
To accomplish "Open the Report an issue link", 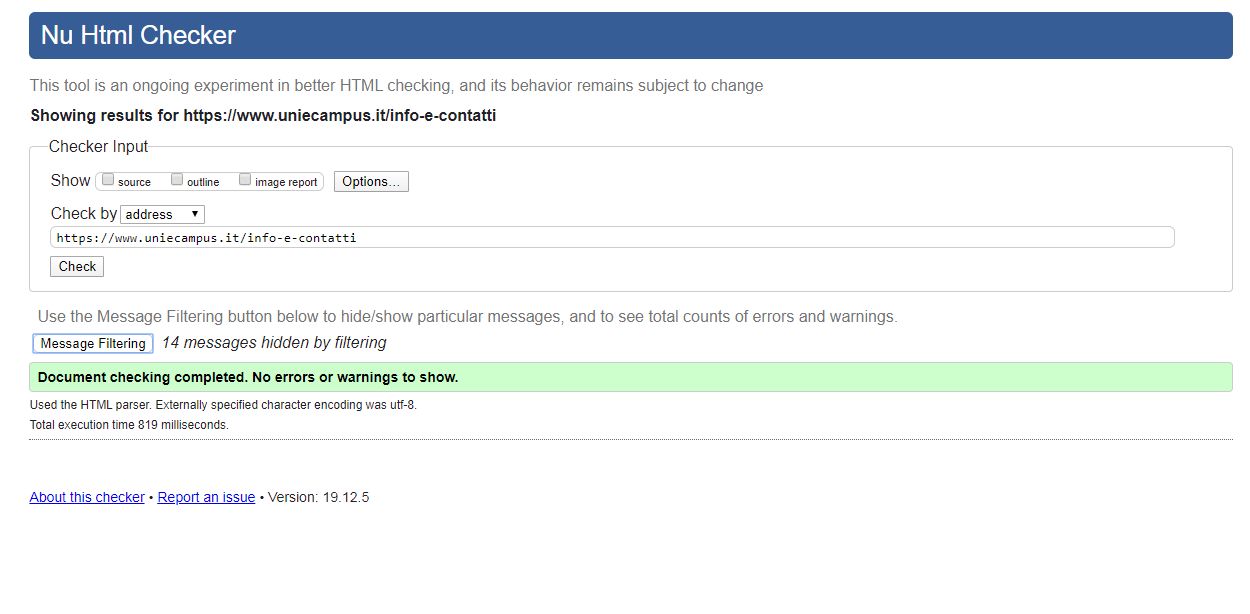I will click(206, 497).
